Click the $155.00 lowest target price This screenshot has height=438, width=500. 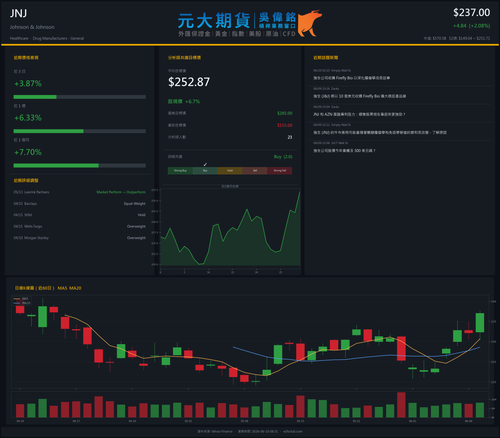(285, 125)
